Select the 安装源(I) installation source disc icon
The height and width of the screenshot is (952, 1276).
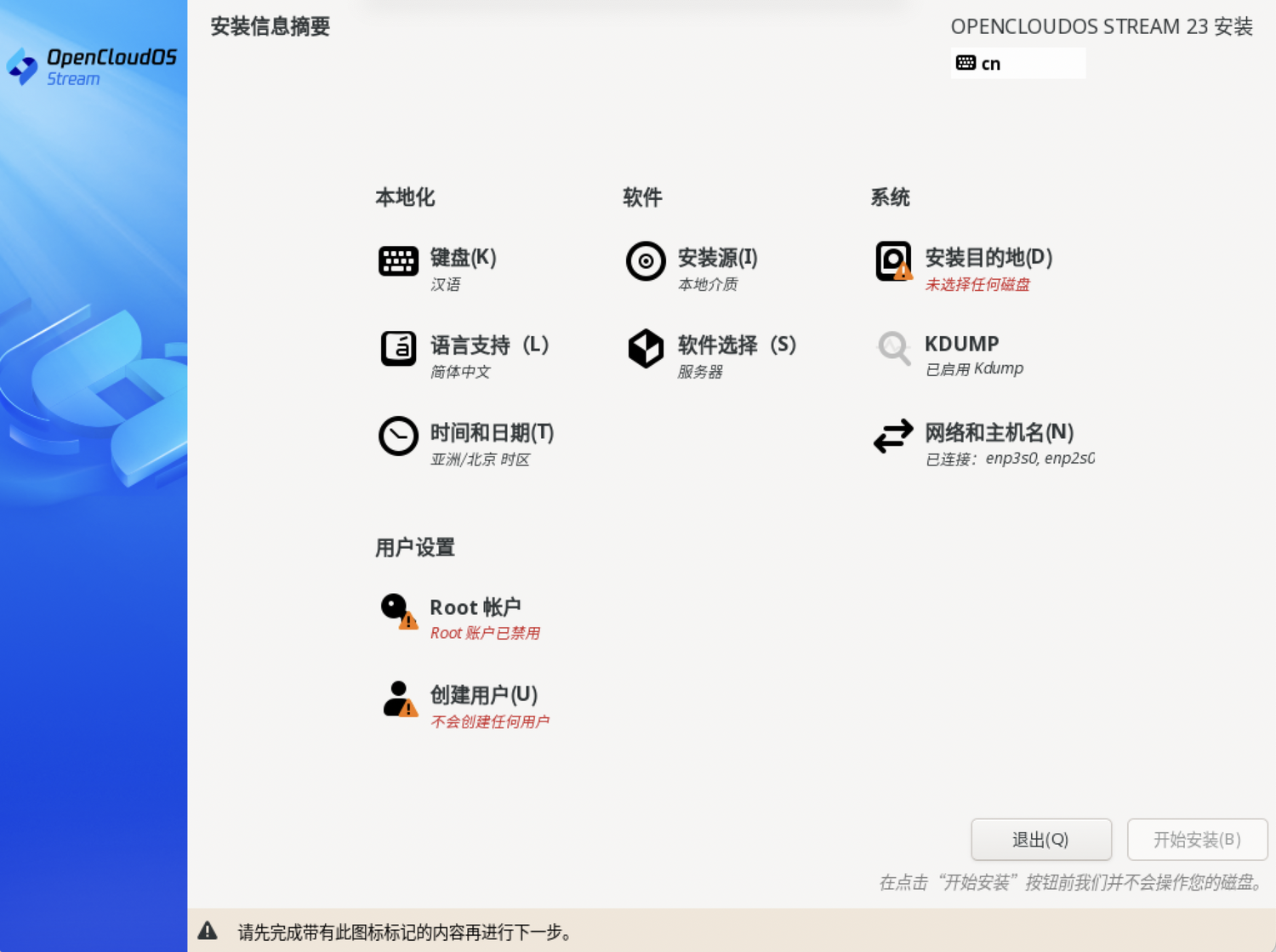[646, 261]
